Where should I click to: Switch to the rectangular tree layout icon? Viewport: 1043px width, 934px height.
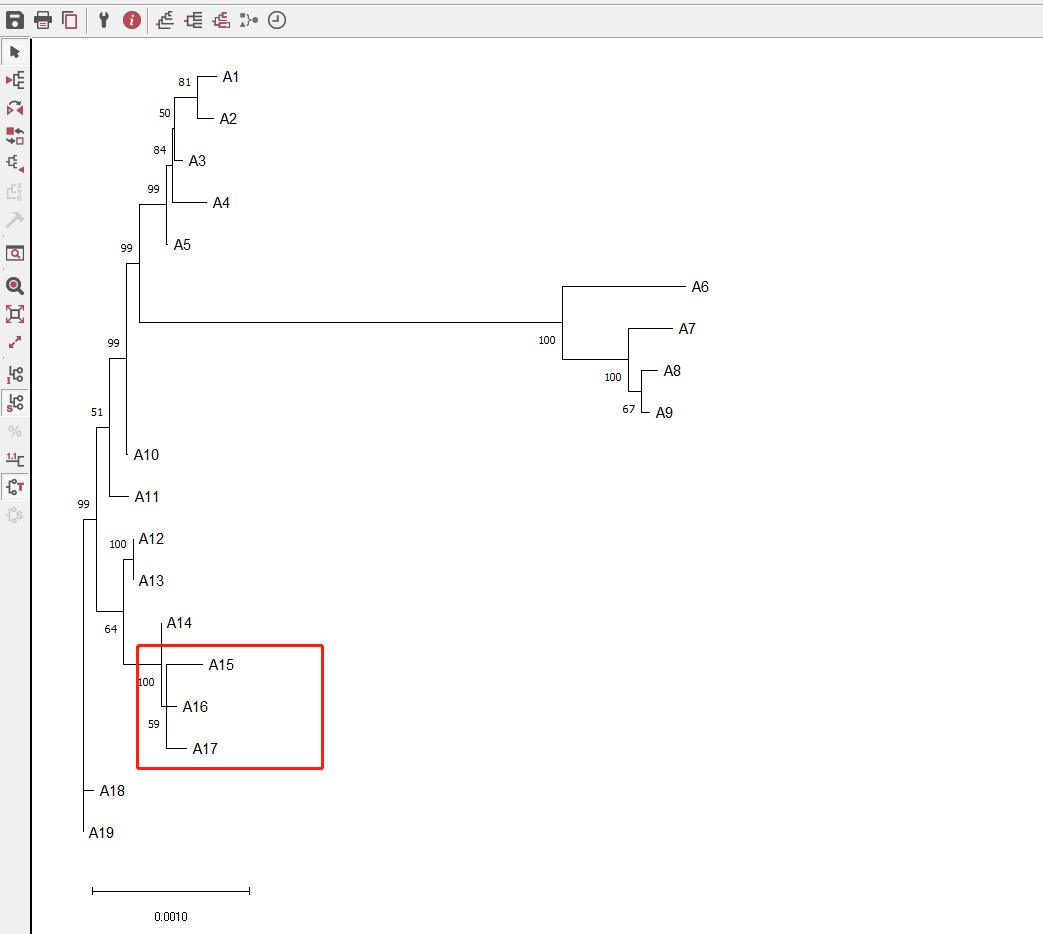pos(194,21)
